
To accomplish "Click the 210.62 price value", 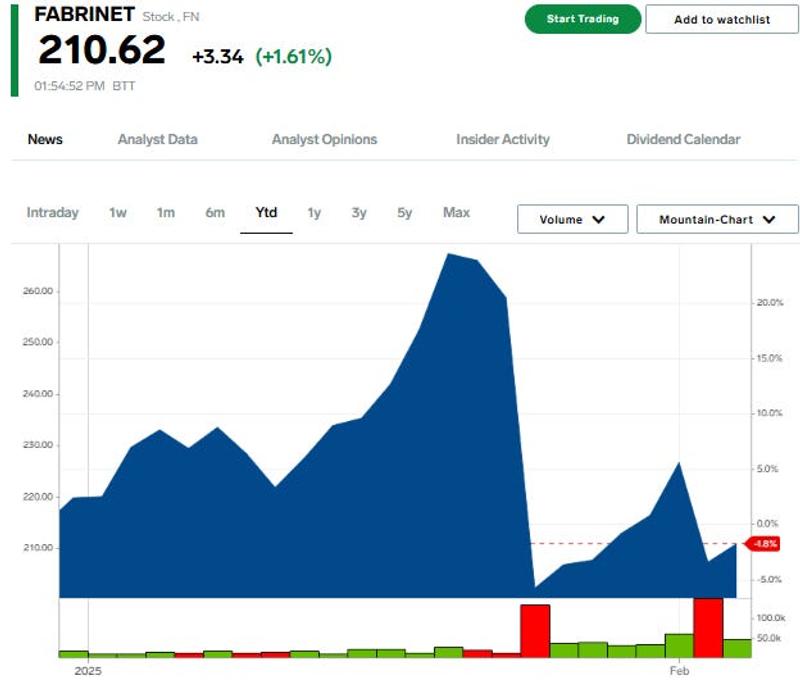I will pos(102,50).
